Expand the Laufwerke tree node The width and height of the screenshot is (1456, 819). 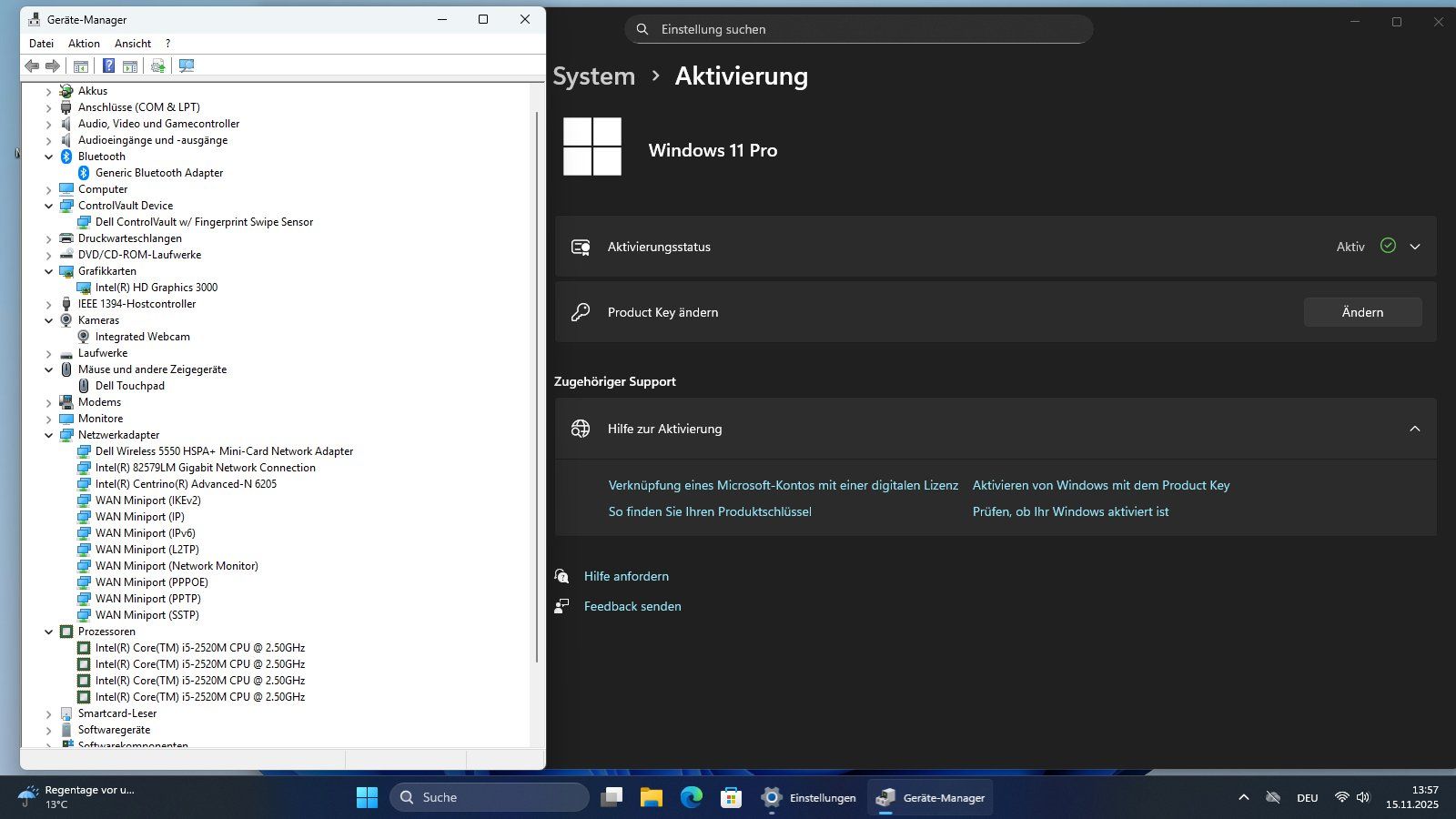pos(49,353)
